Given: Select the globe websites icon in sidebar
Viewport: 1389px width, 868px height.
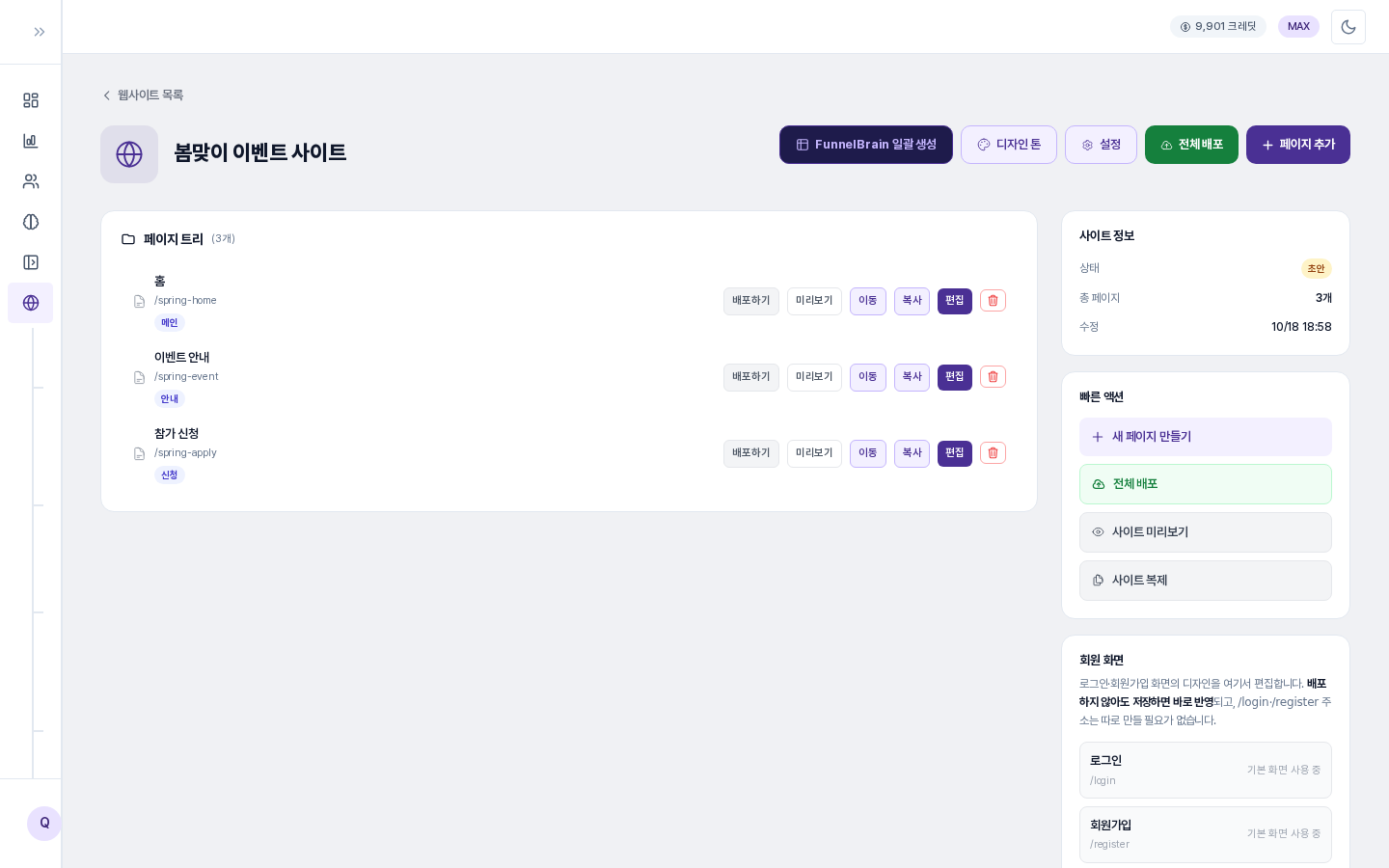Looking at the screenshot, I should click(31, 303).
